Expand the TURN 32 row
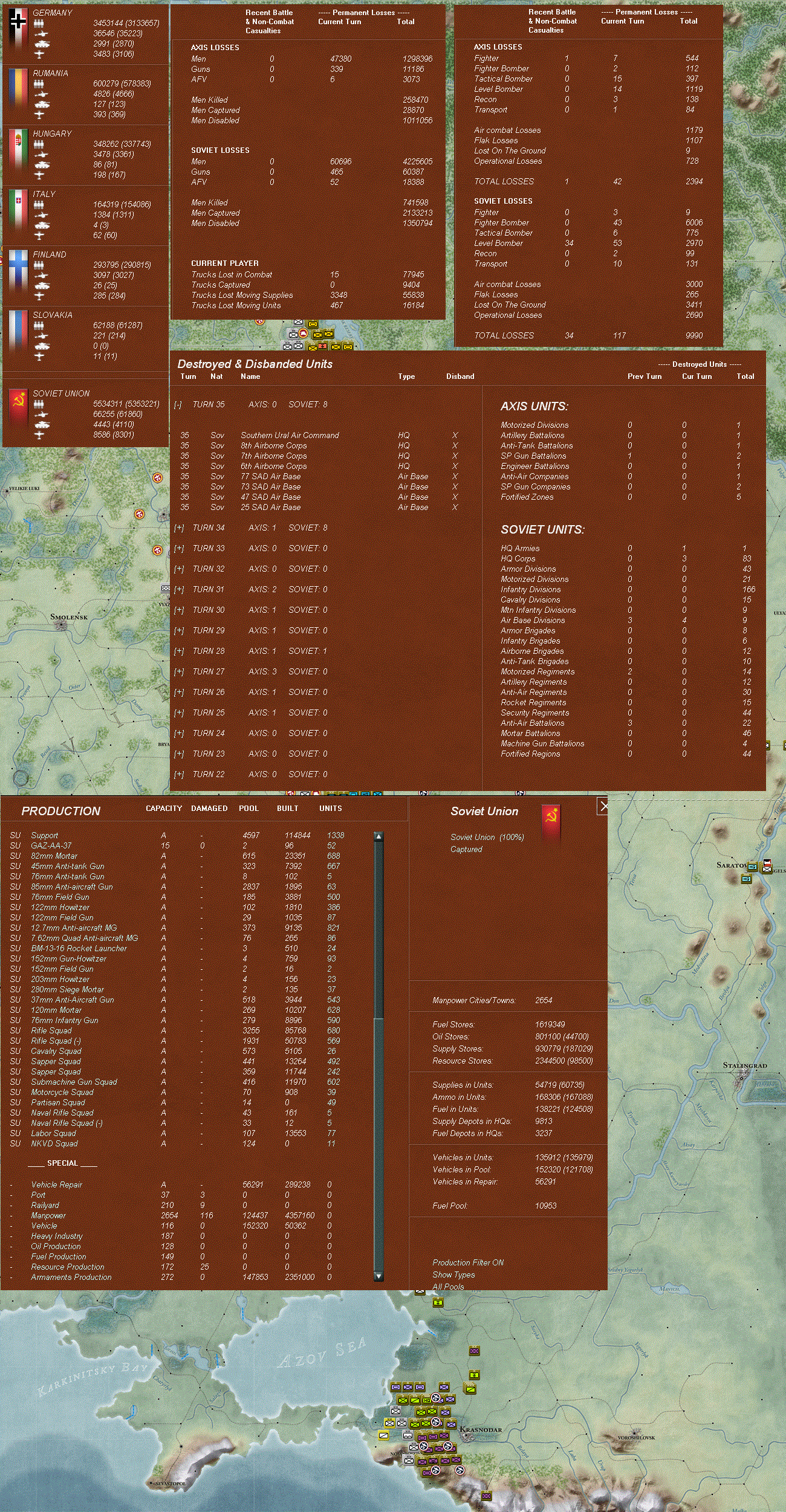The image size is (786, 1512). (179, 569)
